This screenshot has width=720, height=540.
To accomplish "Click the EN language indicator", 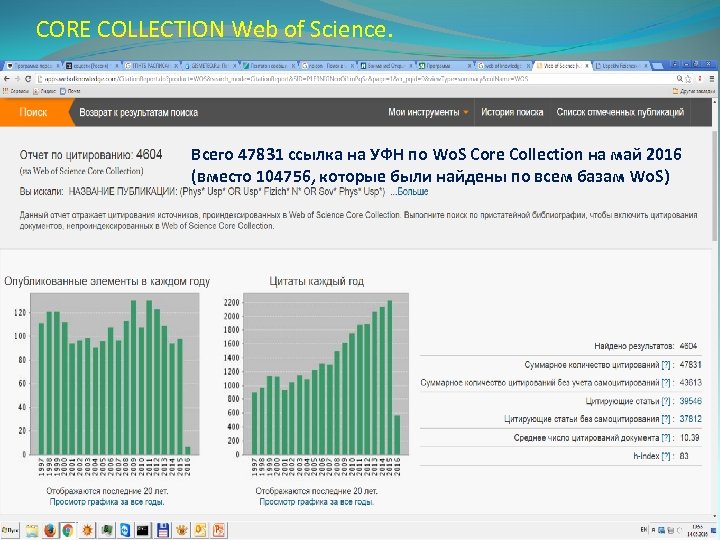I will pos(644,529).
